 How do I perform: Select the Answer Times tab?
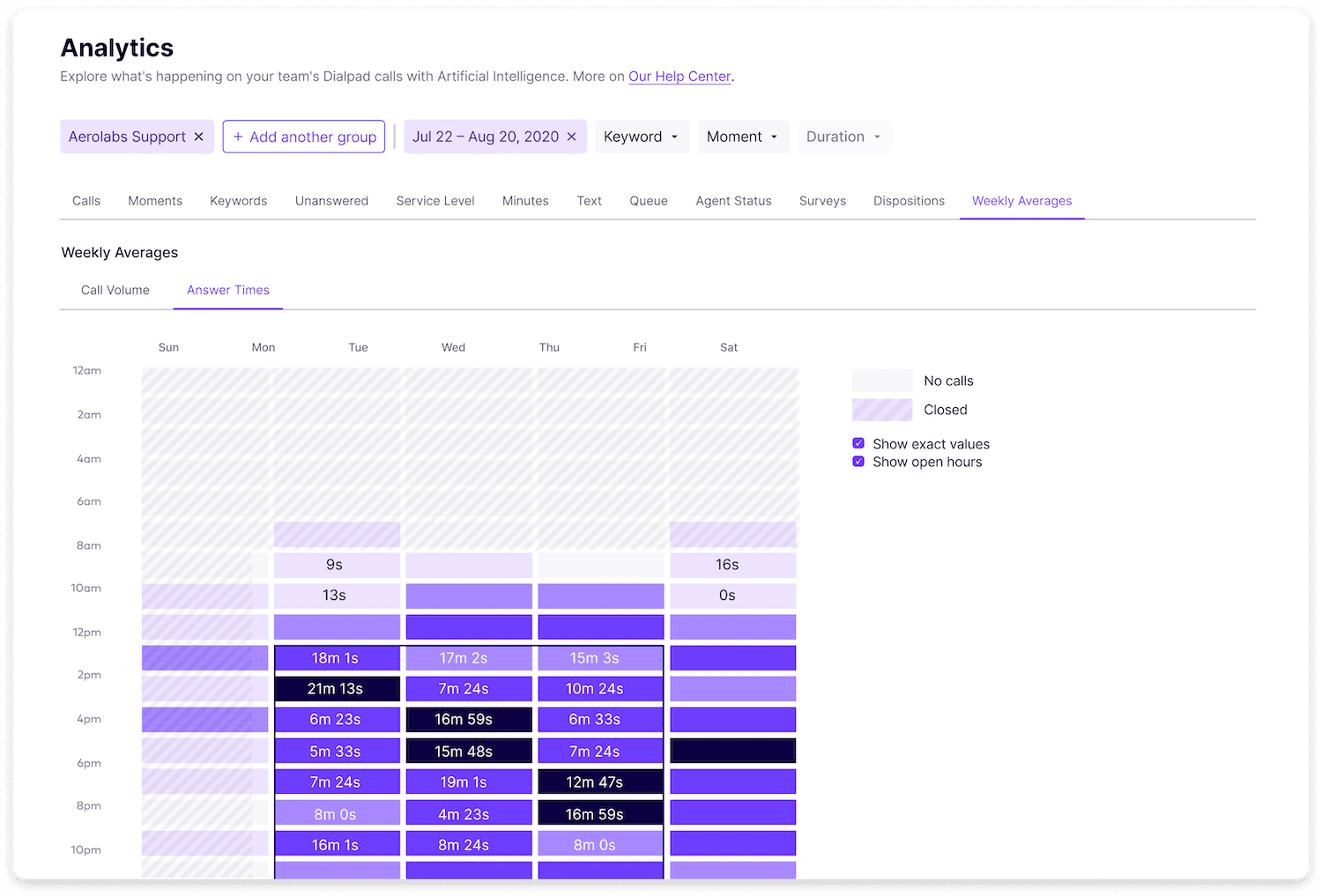(227, 290)
